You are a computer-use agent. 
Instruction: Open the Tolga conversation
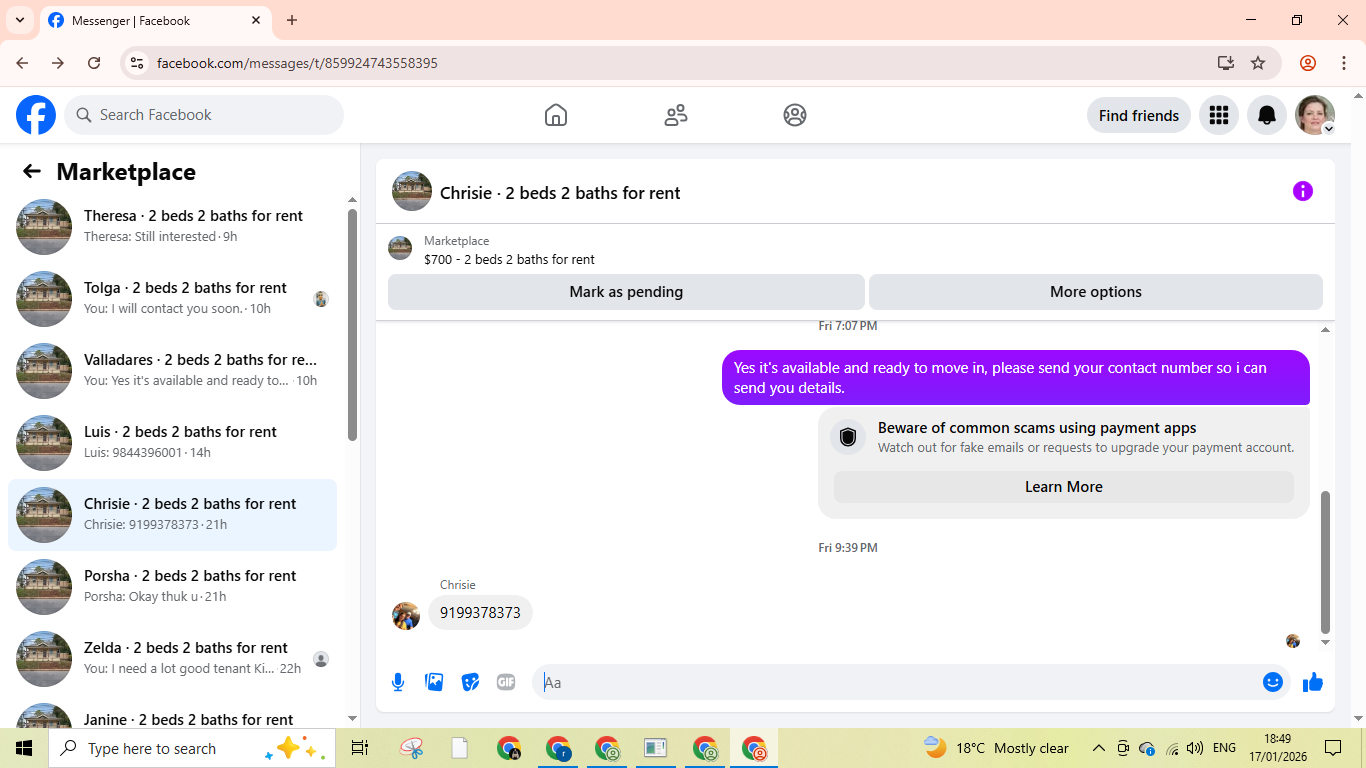[x=173, y=299]
